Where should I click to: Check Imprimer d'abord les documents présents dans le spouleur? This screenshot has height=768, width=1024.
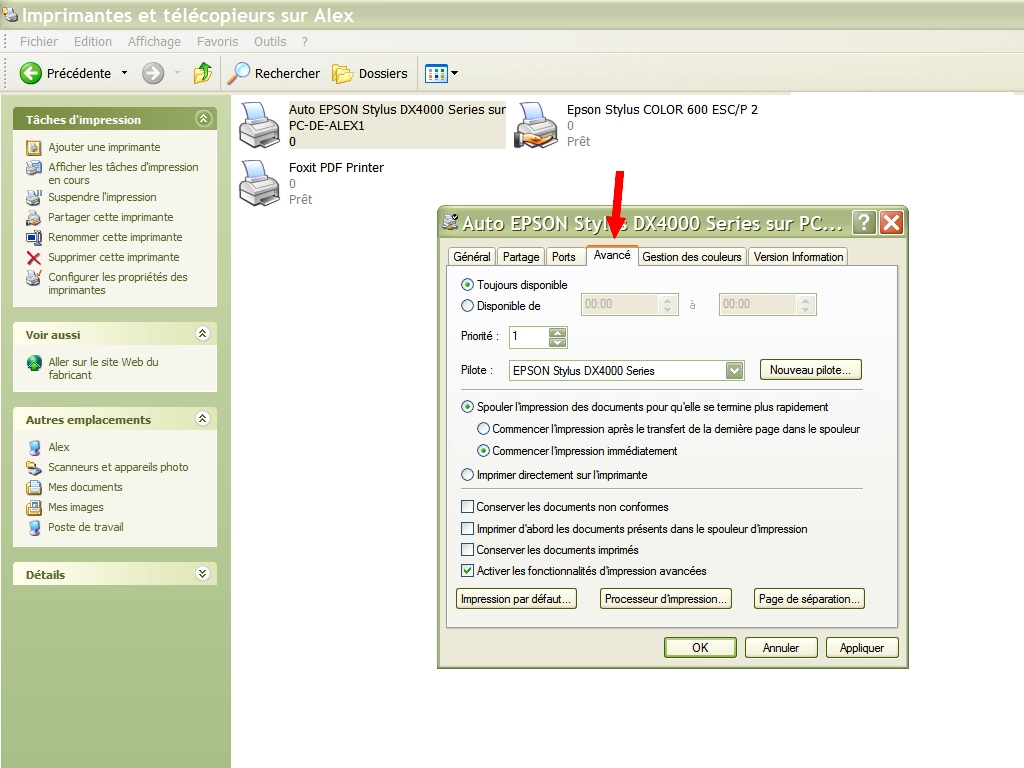(468, 528)
